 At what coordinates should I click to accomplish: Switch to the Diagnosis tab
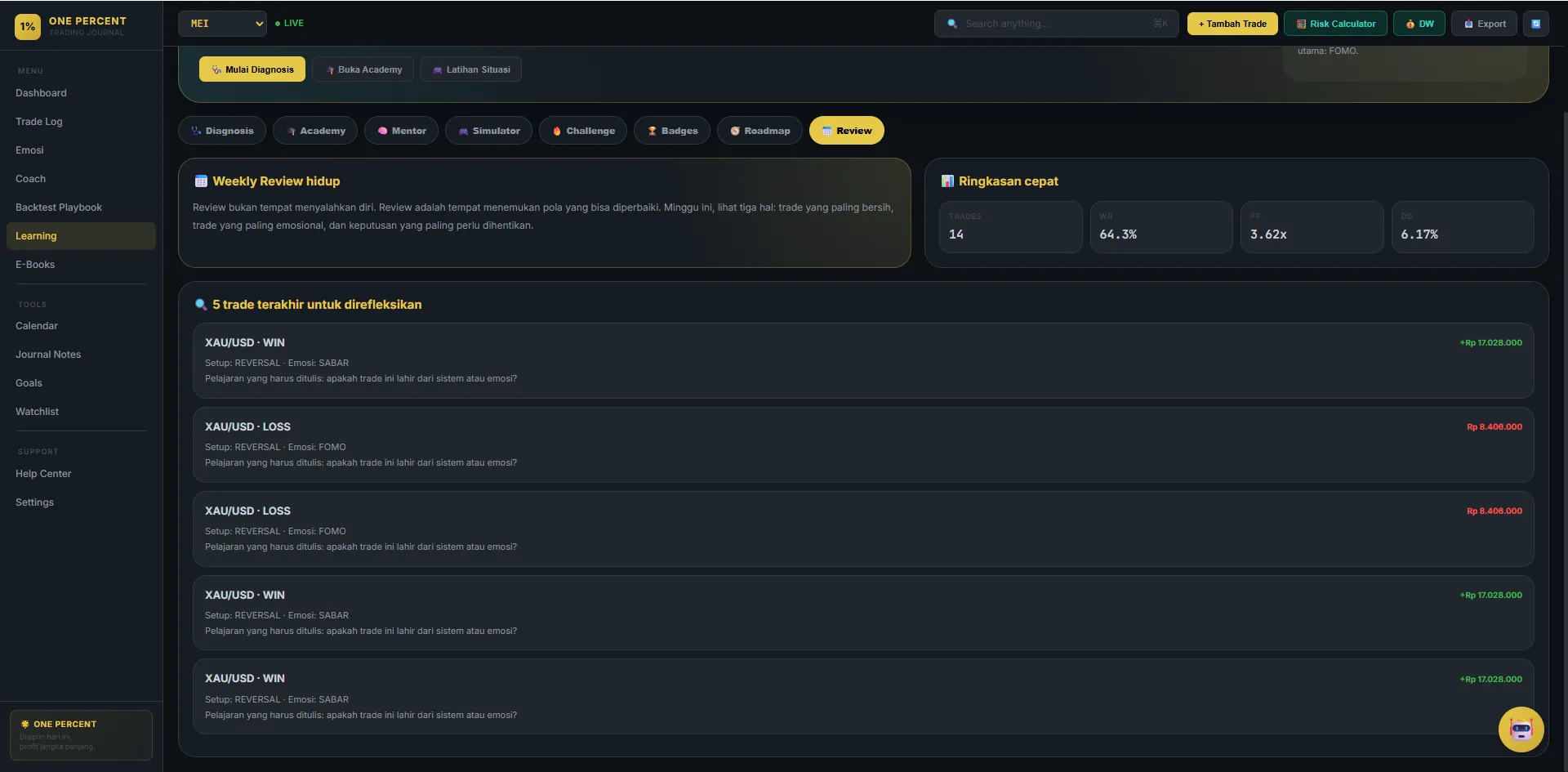222,131
